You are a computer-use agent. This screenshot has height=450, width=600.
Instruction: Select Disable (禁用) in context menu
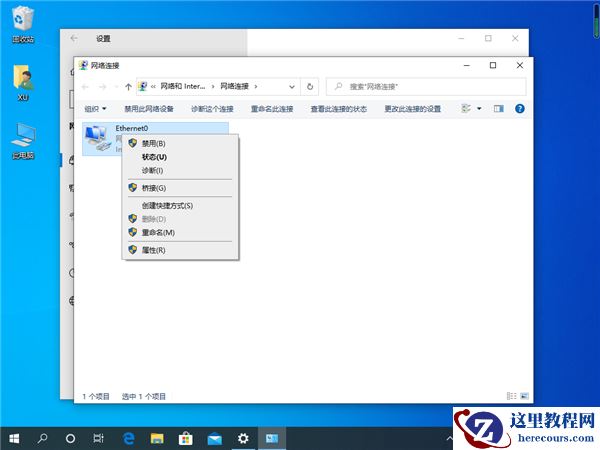180,143
